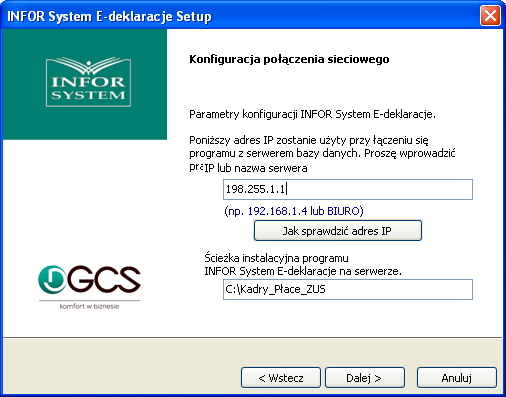Click the installation path field C:\Kadry_Płace_ZUS
The height and width of the screenshot is (397, 506).
click(348, 289)
